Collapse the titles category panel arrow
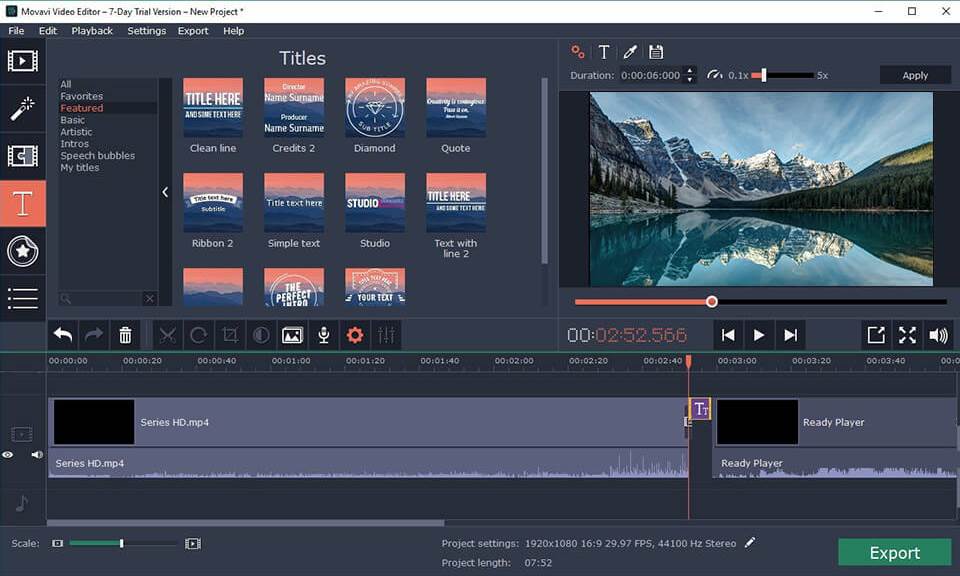This screenshot has height=576, width=960. tap(165, 192)
